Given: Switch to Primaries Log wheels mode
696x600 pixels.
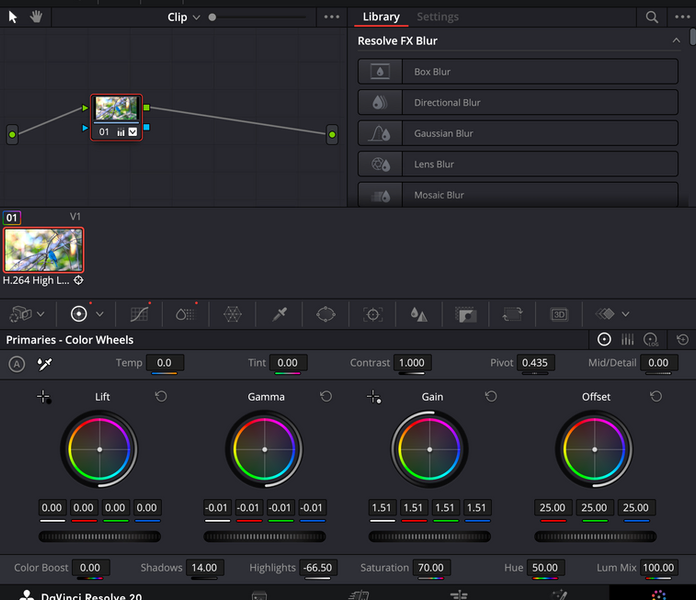Looking at the screenshot, I should [651, 340].
